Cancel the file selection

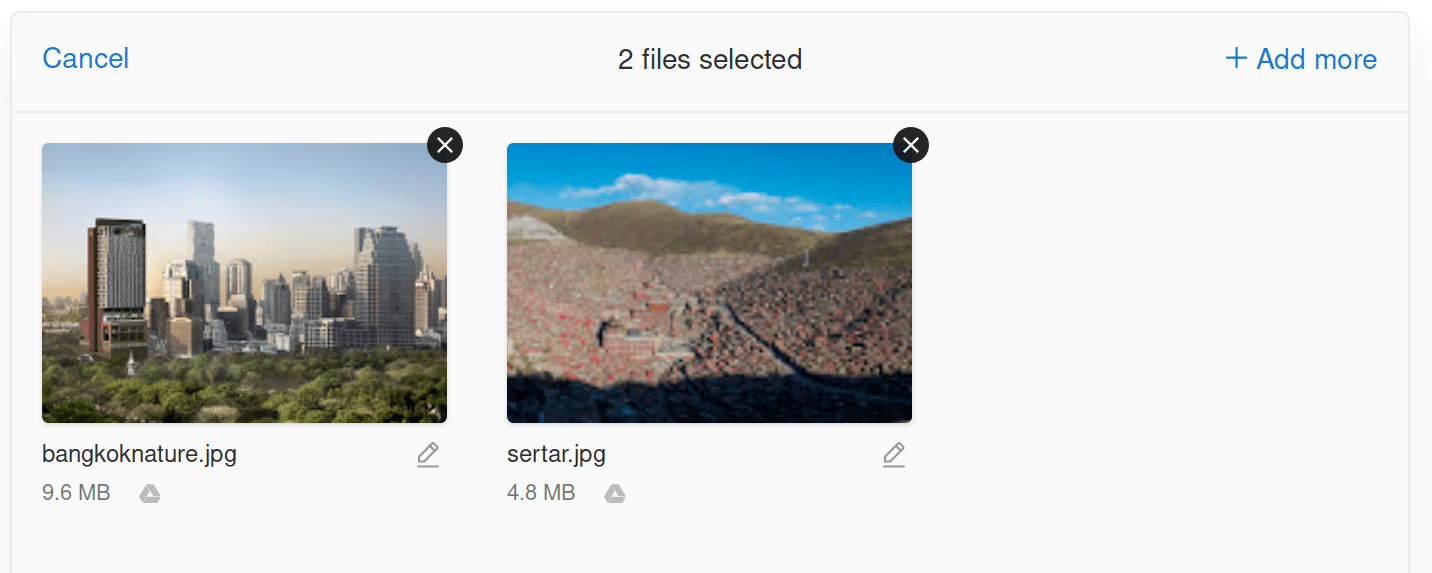click(x=86, y=58)
